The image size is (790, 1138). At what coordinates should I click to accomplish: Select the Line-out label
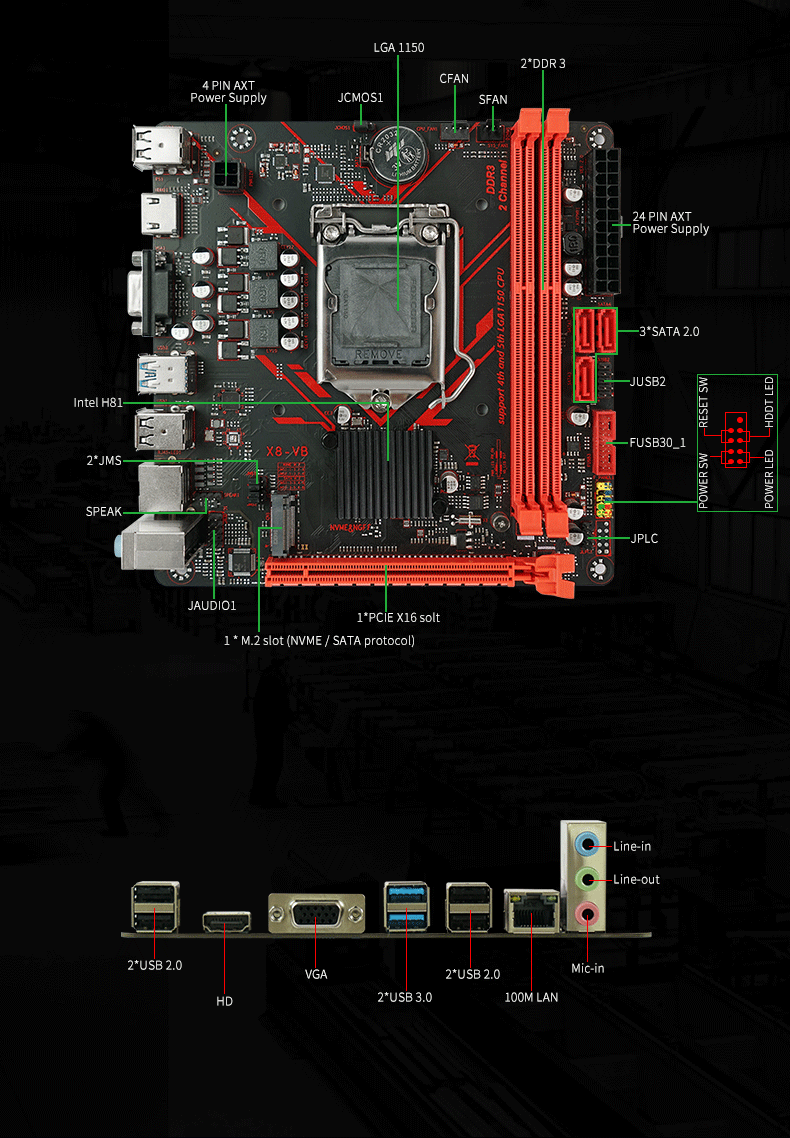click(x=636, y=880)
